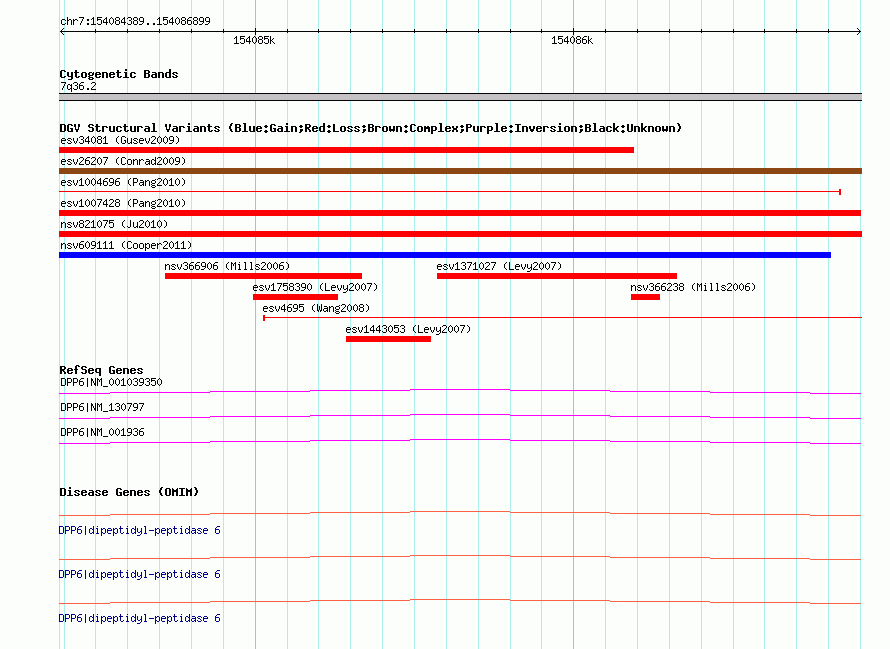Open the third DPP6|dipeptidyl-peptidase 6 link
The image size is (890, 649).
click(140, 618)
